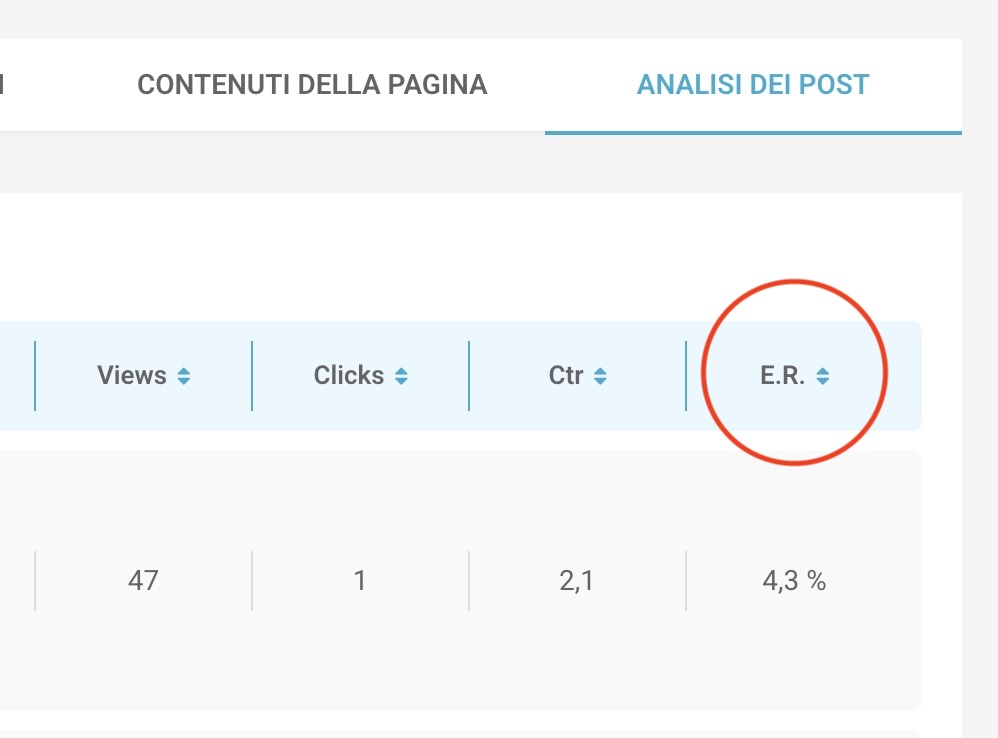Screen dimensions: 998x738
Task: Click the Clicks column header label
Action: click(x=348, y=376)
